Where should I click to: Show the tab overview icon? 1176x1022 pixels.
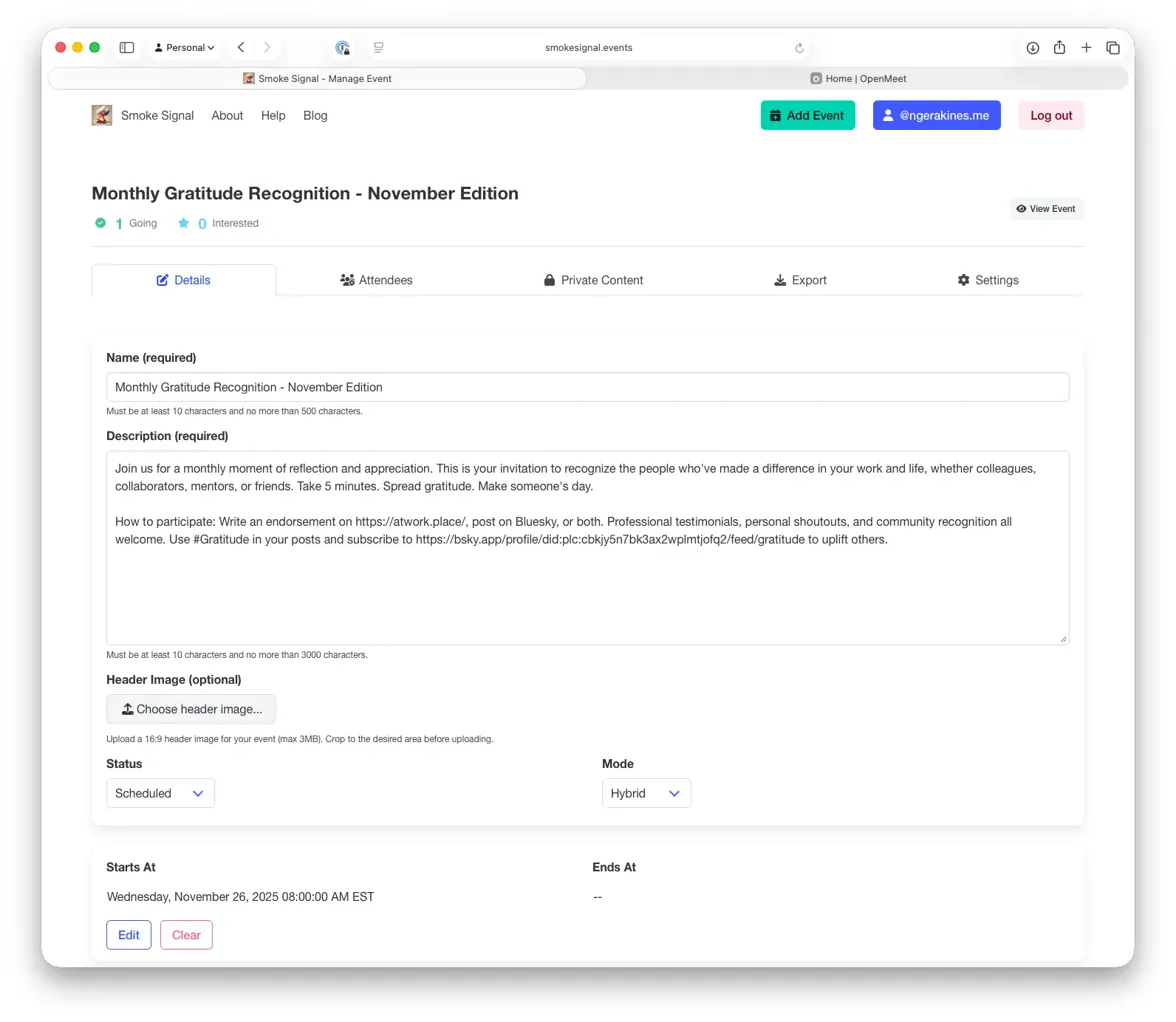pos(1113,47)
